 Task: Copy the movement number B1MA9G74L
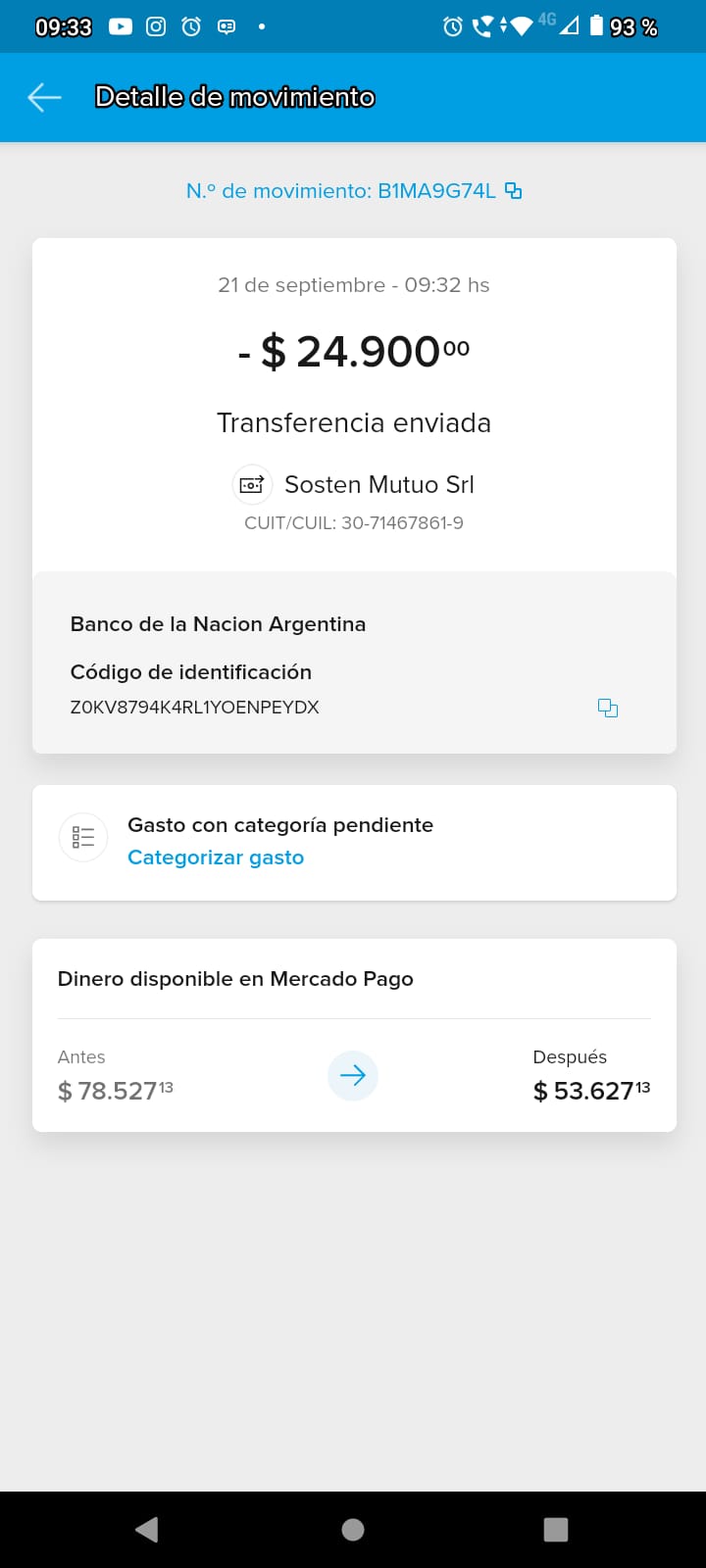point(513,191)
